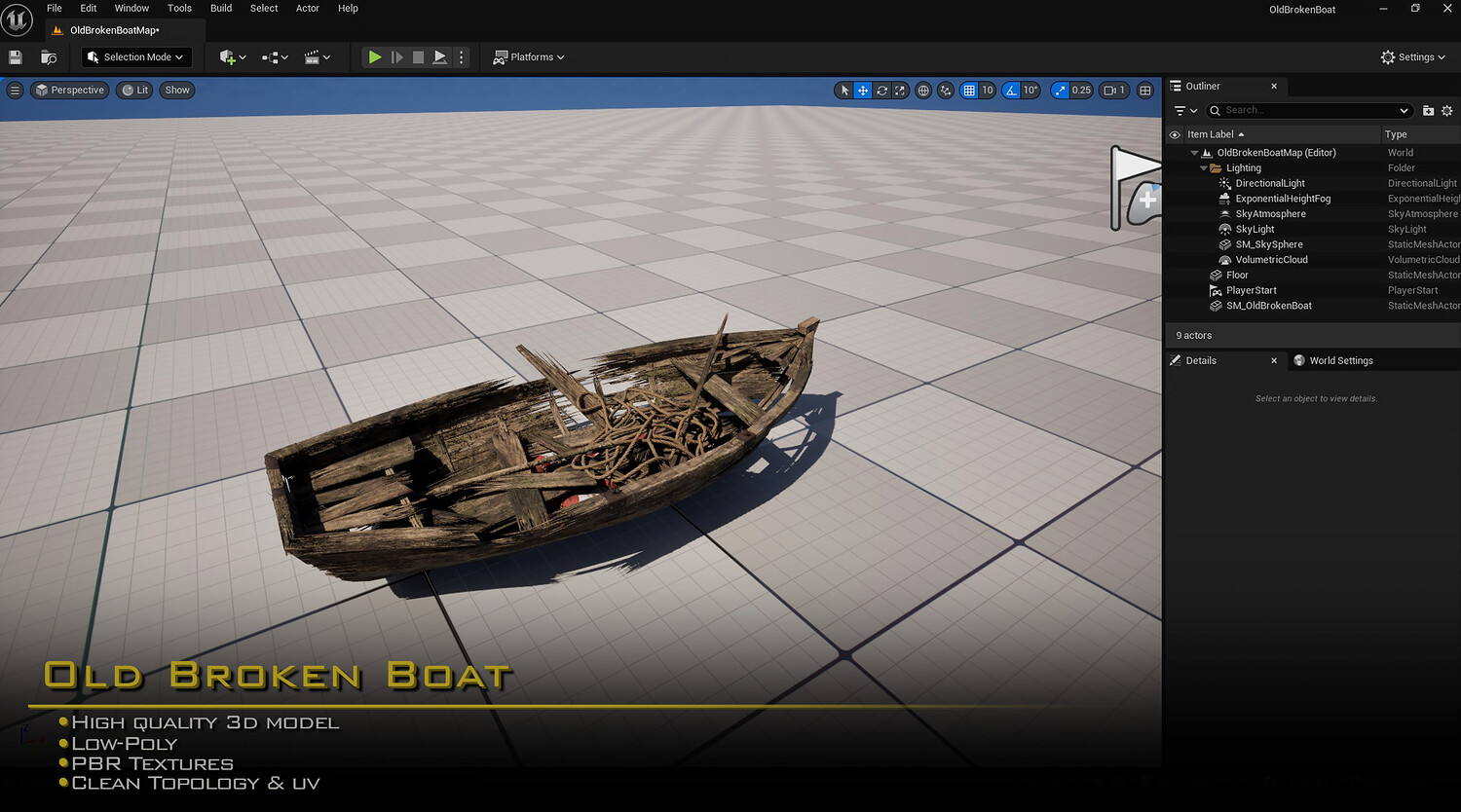Open the Lit view mode dropdown
Image resolution: width=1461 pixels, height=812 pixels.
point(134,91)
